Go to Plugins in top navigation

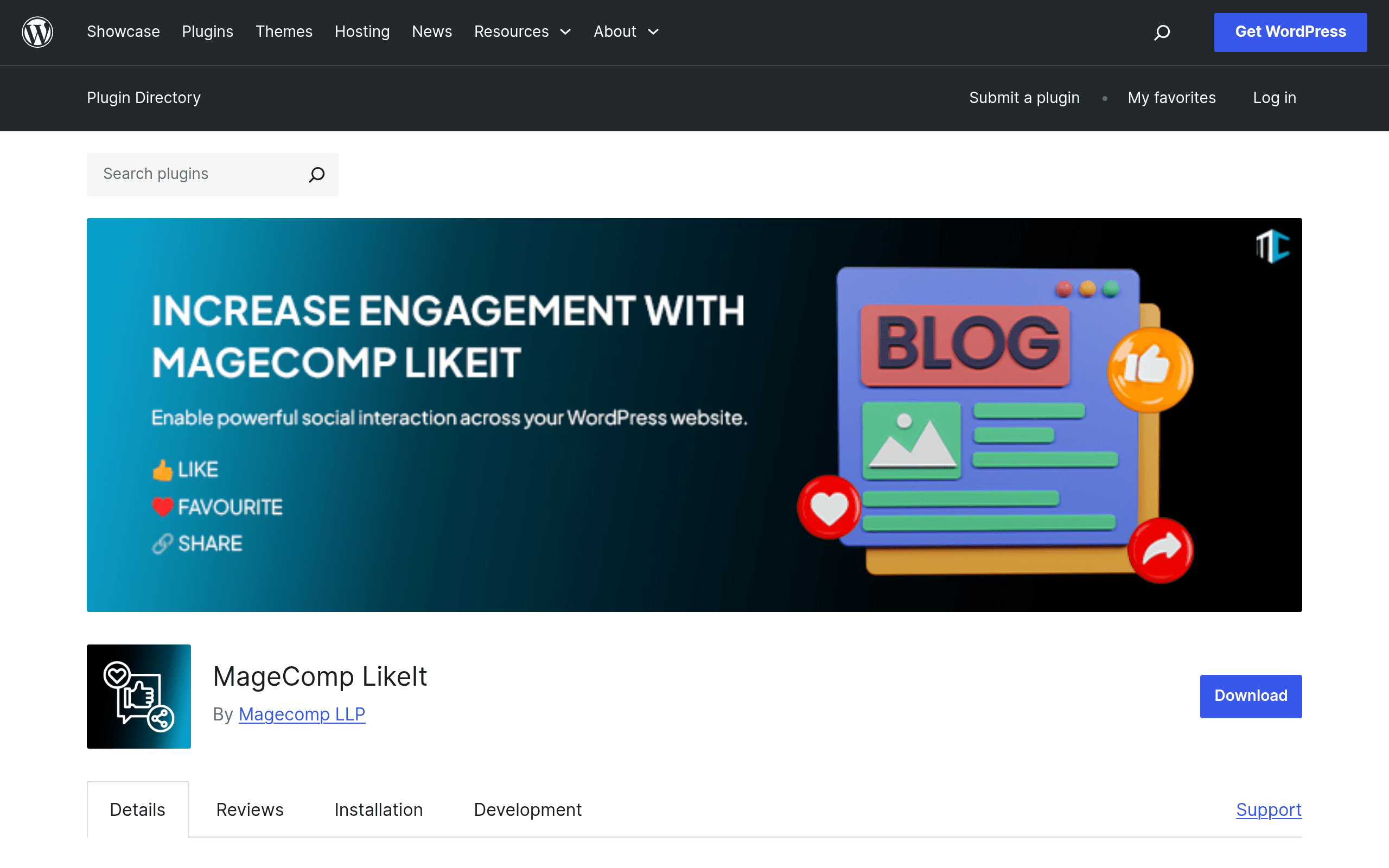pos(208,31)
